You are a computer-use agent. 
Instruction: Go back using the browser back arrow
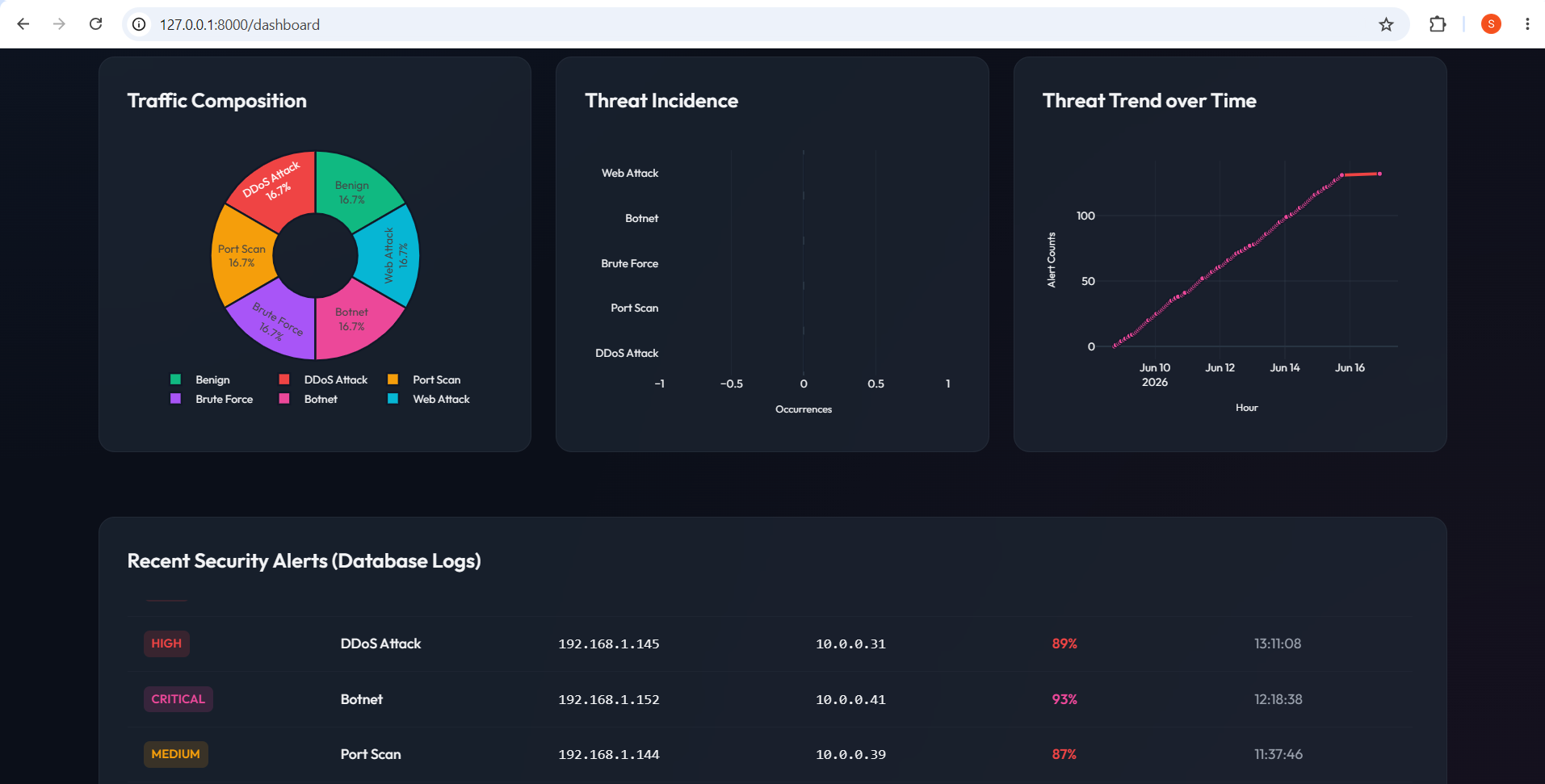(23, 24)
